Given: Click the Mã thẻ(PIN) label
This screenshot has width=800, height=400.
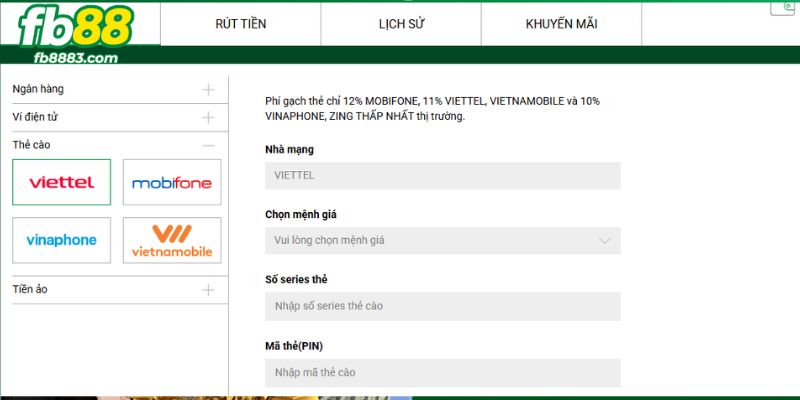Looking at the screenshot, I should pos(294,346).
